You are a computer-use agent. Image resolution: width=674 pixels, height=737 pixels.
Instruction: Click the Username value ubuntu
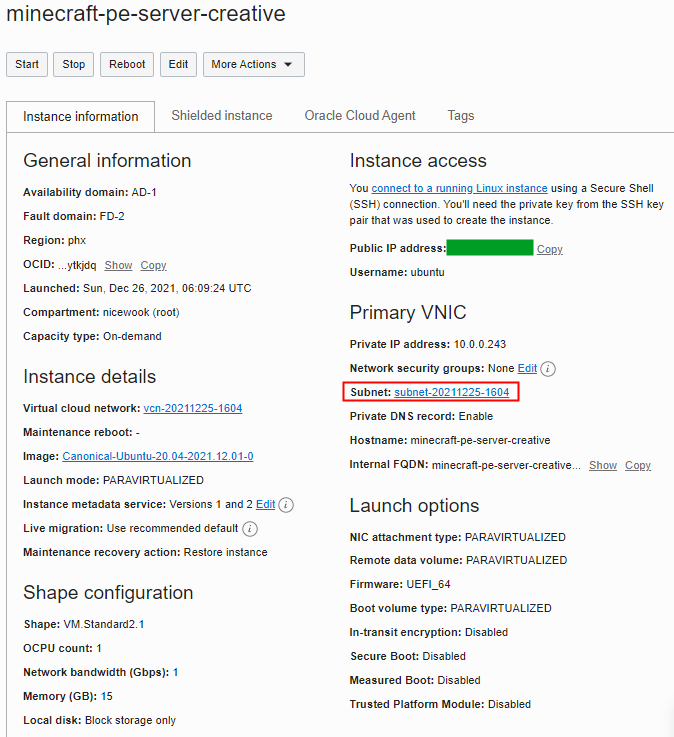(427, 273)
